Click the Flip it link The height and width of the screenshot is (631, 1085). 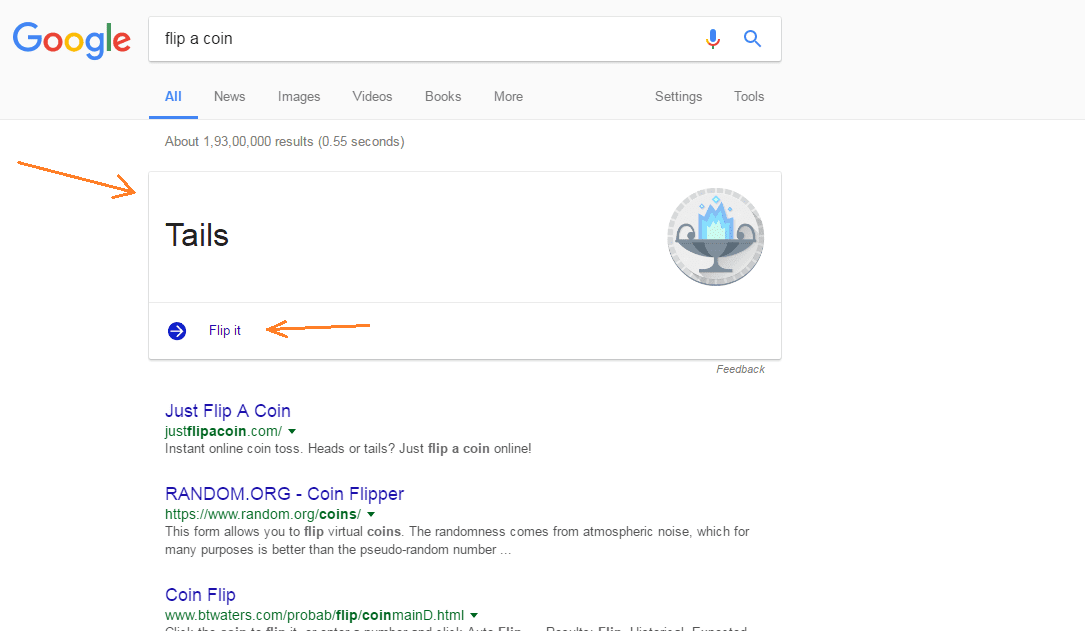coord(225,331)
